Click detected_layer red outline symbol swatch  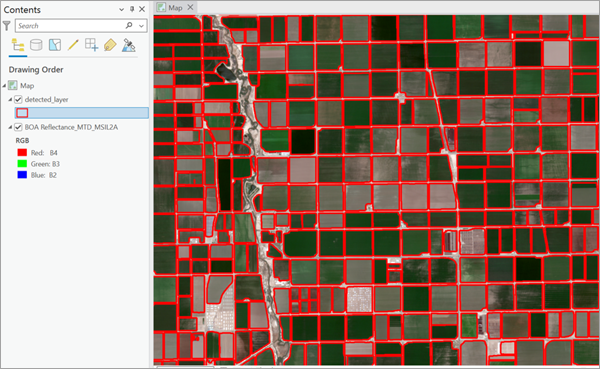(23, 113)
